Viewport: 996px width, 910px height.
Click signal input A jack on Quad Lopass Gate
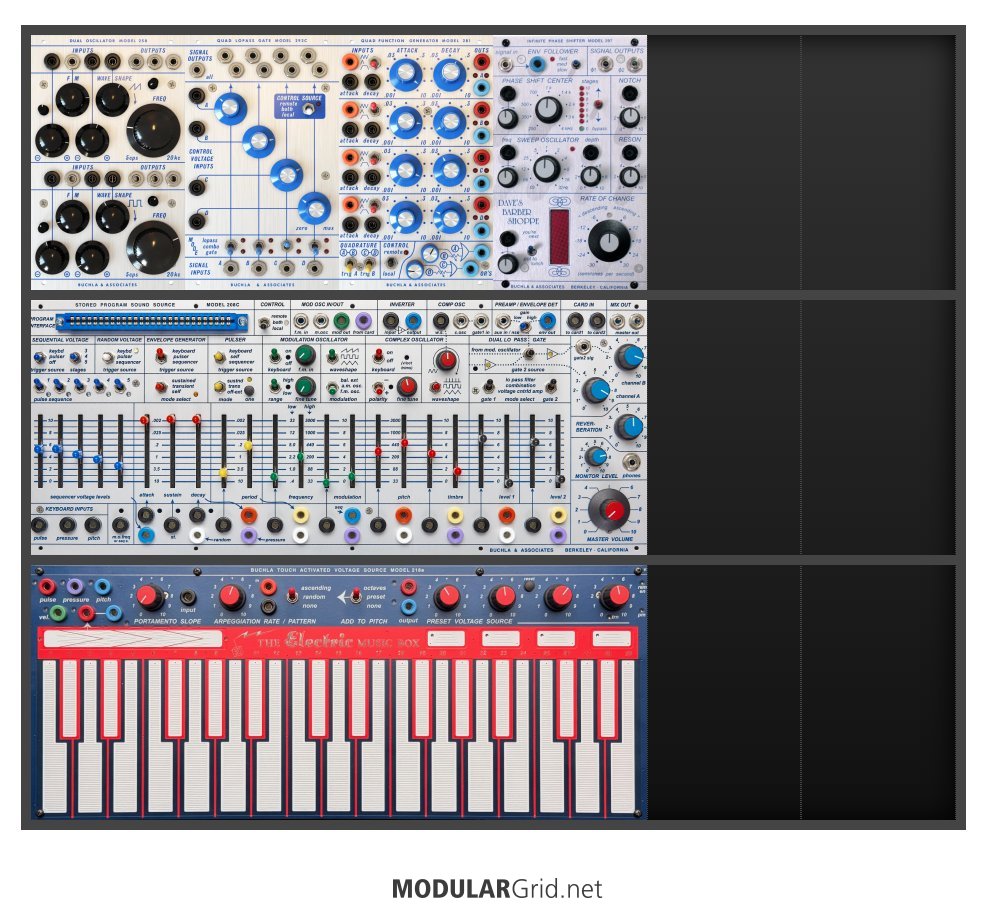click(231, 267)
